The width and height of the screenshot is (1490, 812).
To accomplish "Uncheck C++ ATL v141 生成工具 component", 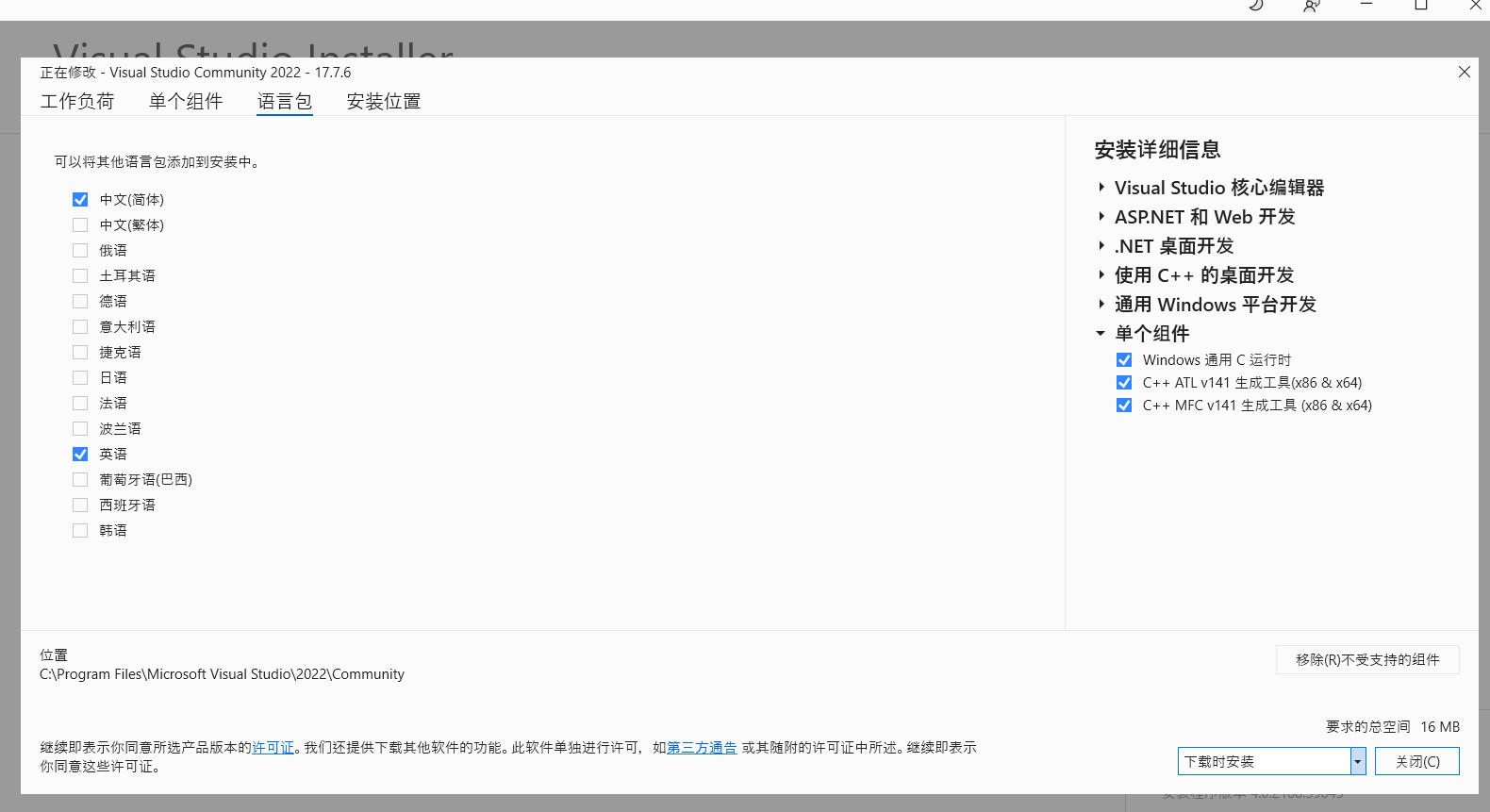I will coord(1124,383).
